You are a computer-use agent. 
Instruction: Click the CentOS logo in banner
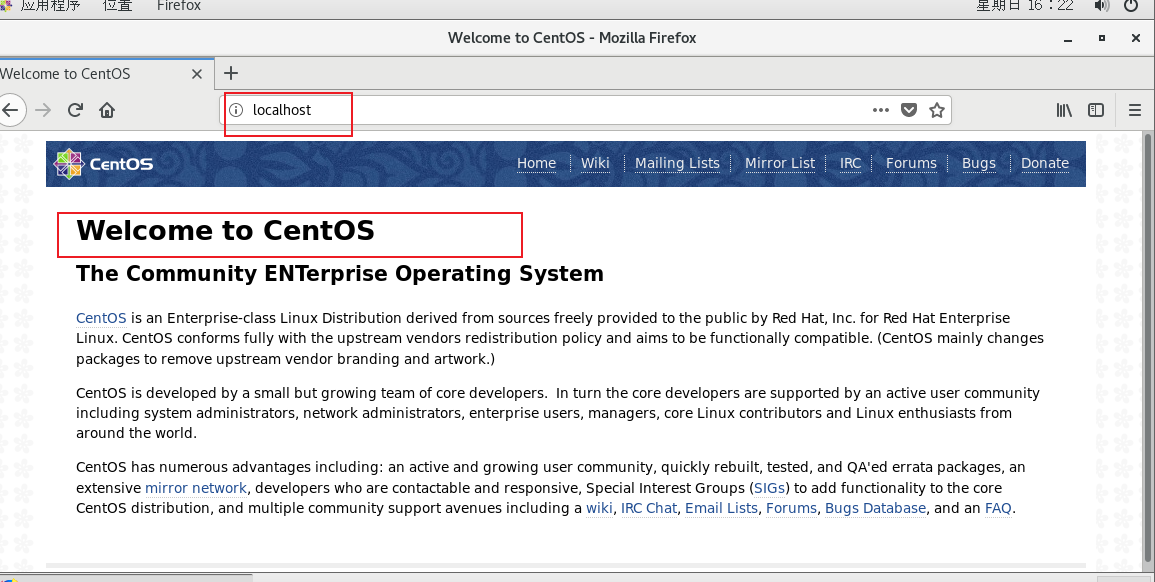tap(103, 164)
